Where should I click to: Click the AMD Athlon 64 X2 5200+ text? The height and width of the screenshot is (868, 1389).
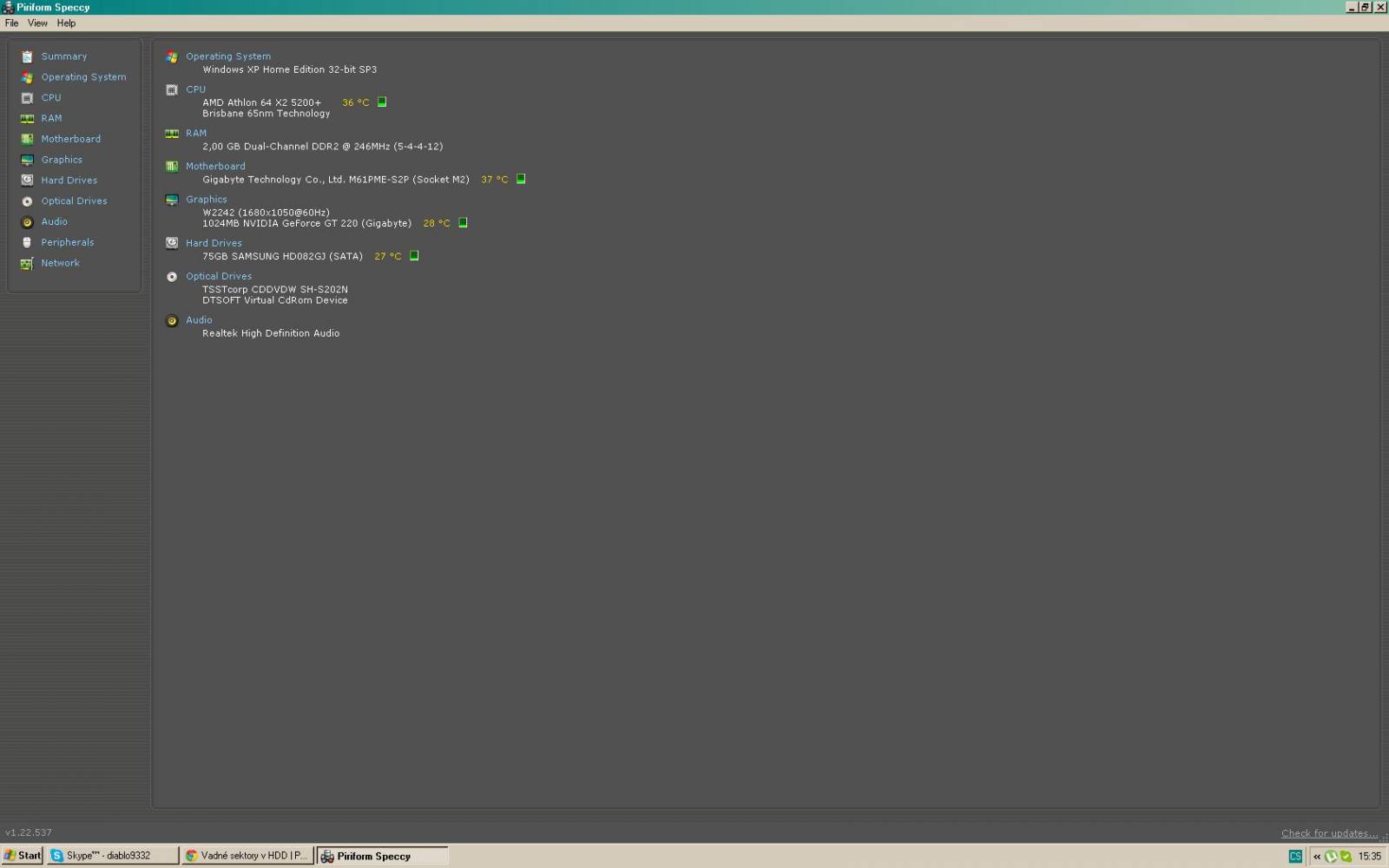[x=261, y=102]
